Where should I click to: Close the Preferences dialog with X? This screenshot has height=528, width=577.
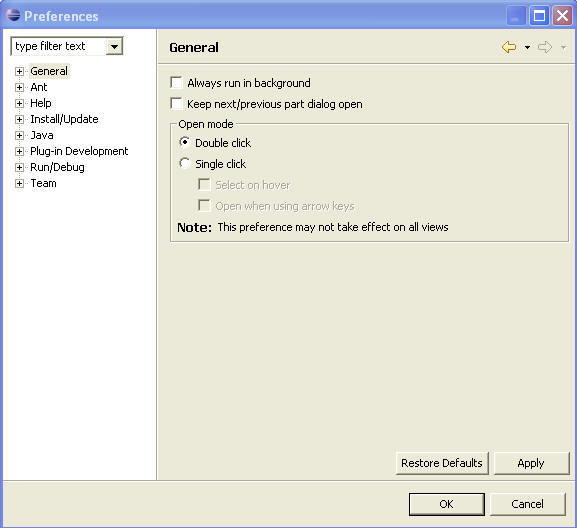point(562,16)
